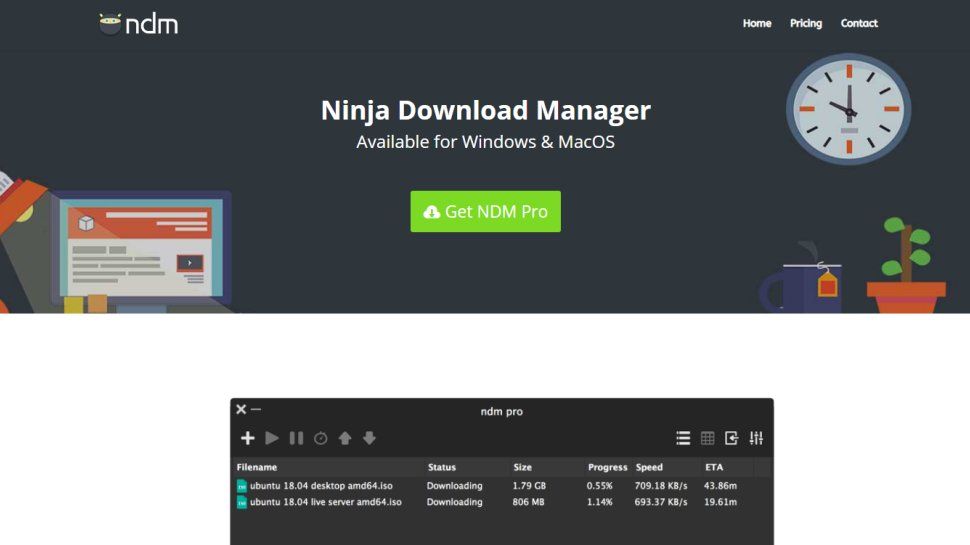Switch to list view icon
970x545 pixels.
click(683, 438)
